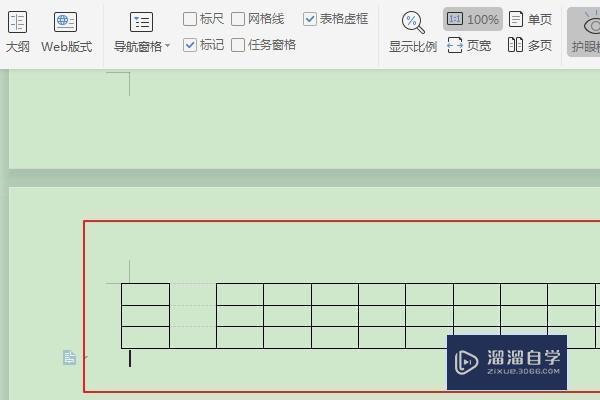
Task: Switch to 多页 multiple pages view
Action: pos(530,45)
